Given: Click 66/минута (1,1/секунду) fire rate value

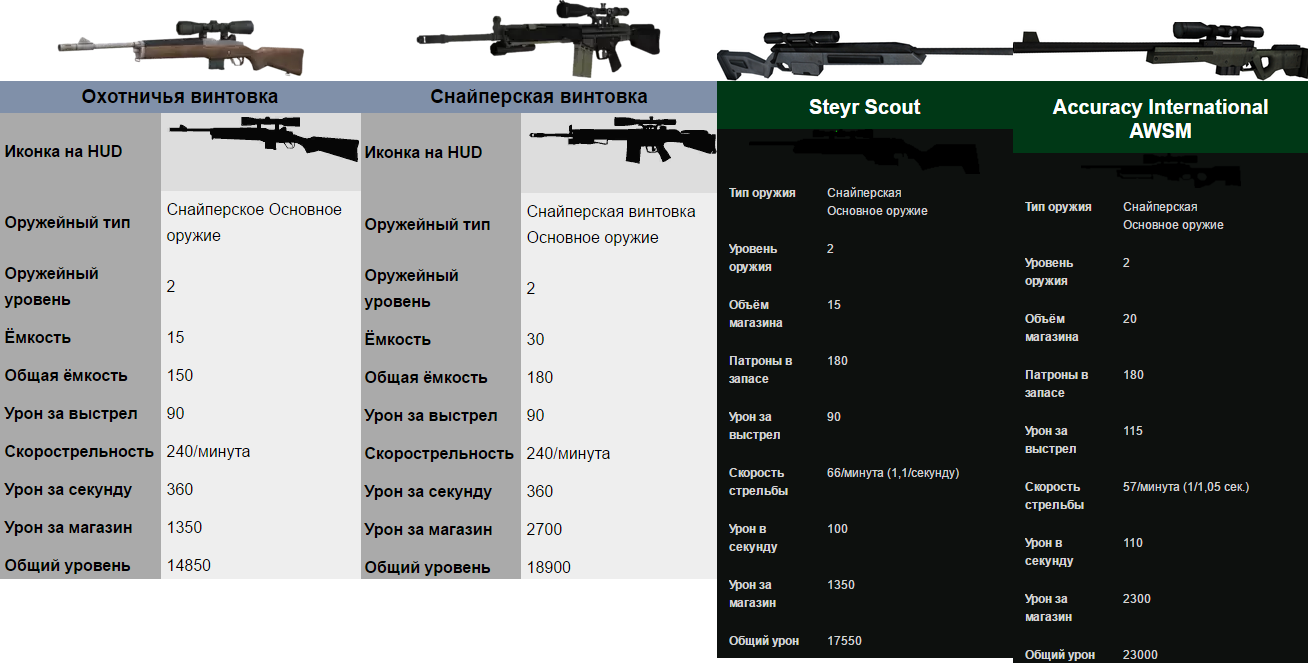Looking at the screenshot, I should pos(893,472).
